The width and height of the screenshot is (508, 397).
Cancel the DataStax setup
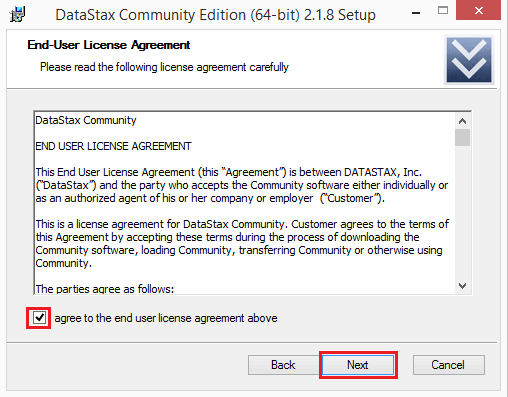coord(448,365)
